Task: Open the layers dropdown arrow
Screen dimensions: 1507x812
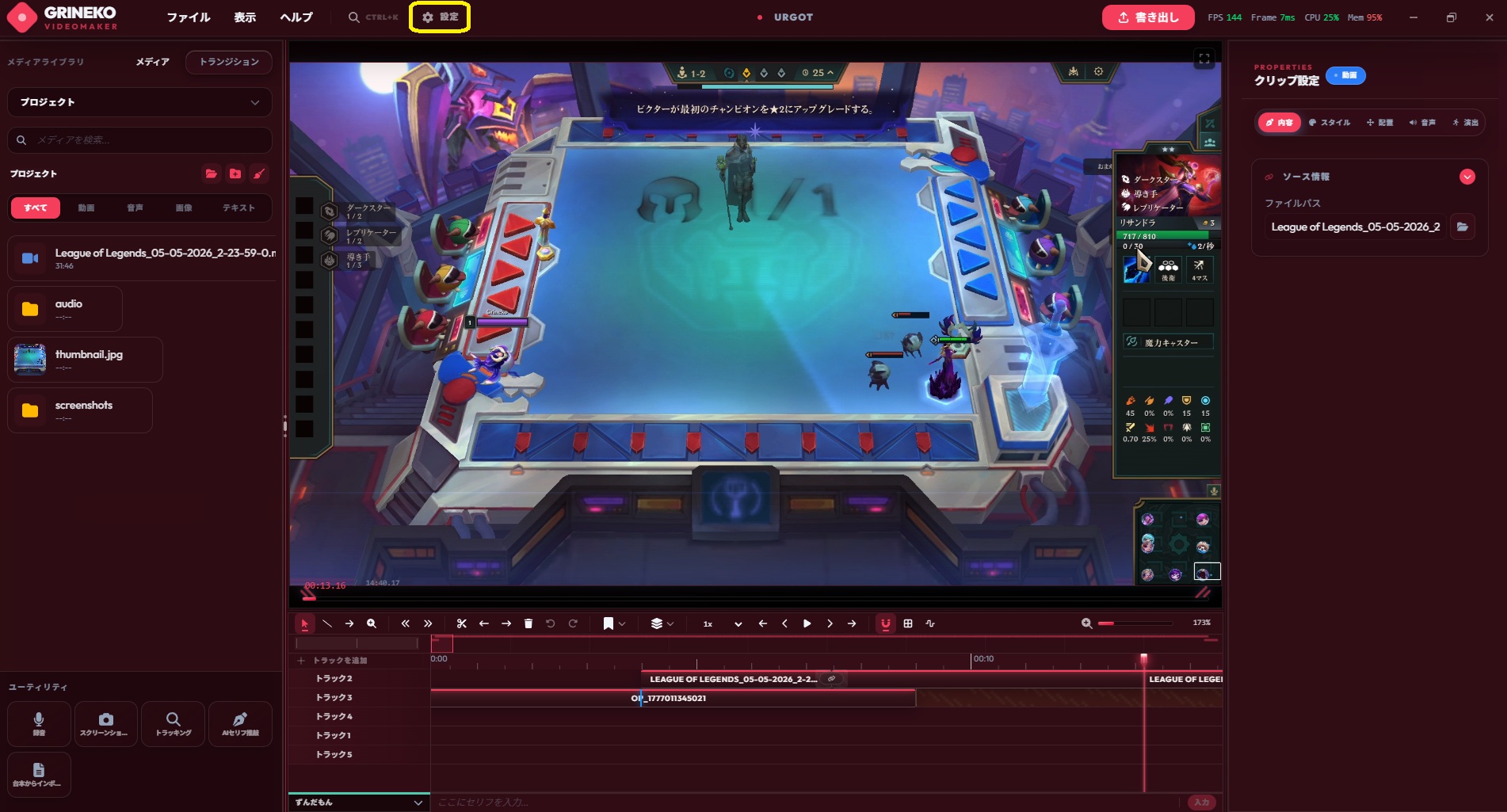Action: [670, 624]
